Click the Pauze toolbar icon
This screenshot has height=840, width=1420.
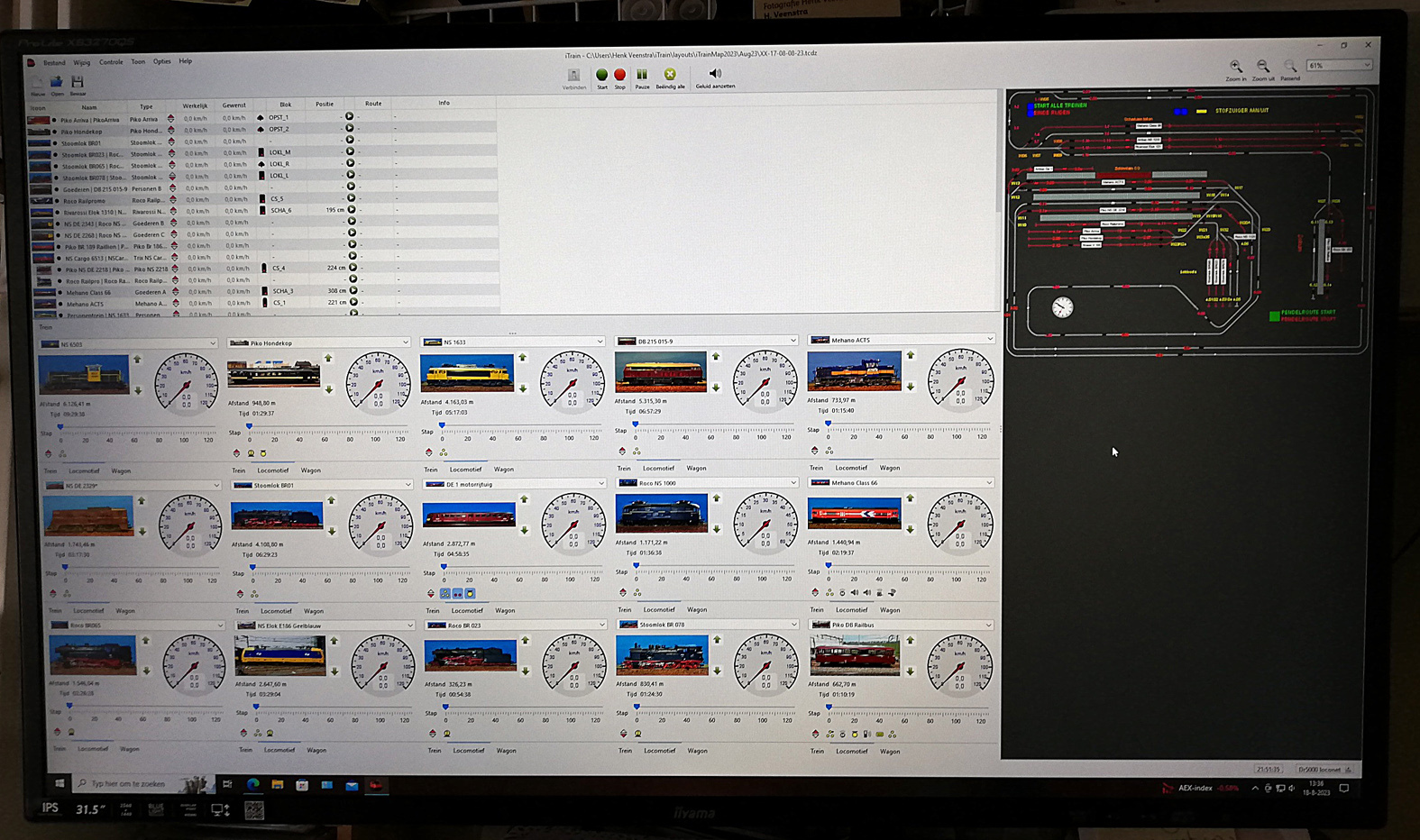[x=642, y=75]
